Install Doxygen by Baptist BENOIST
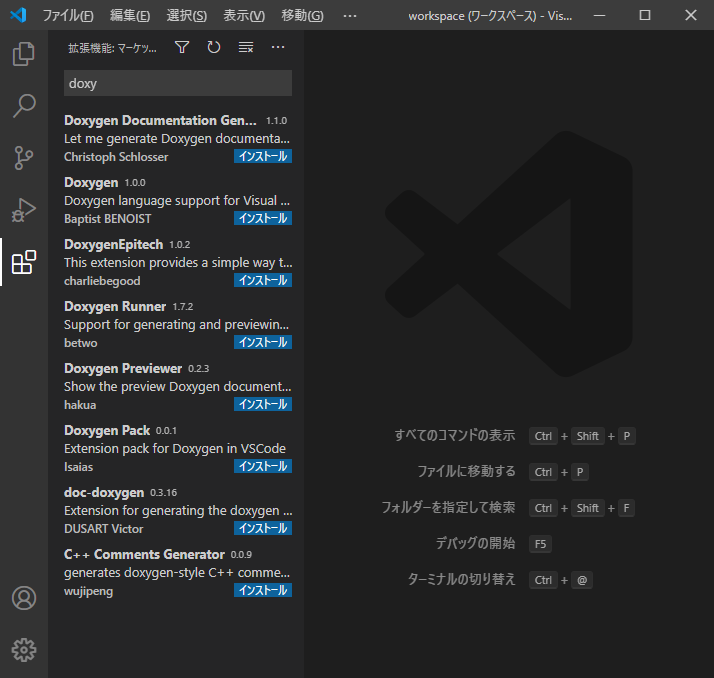This screenshot has width=714, height=678. (x=263, y=218)
